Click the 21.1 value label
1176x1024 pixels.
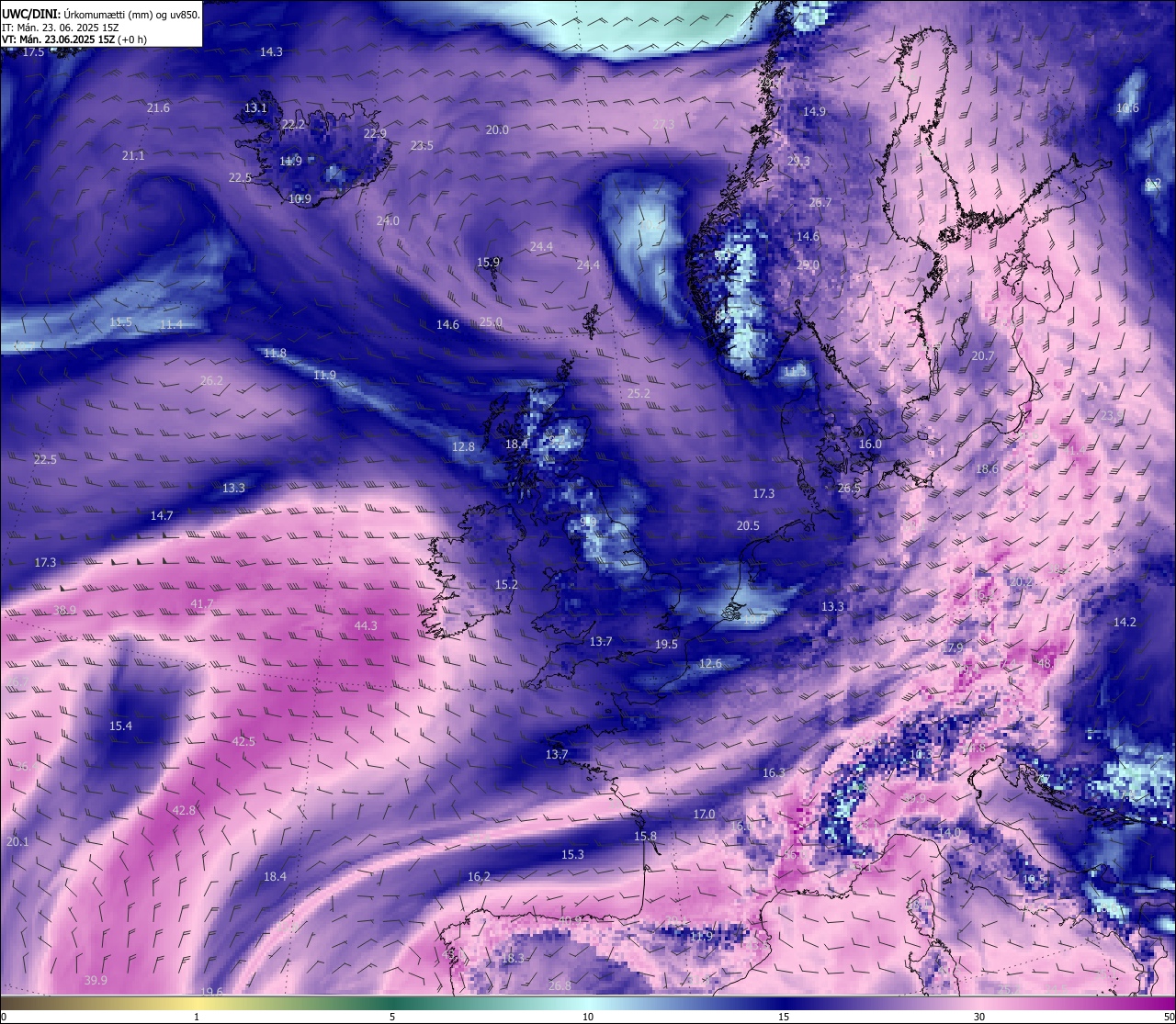click(x=133, y=155)
